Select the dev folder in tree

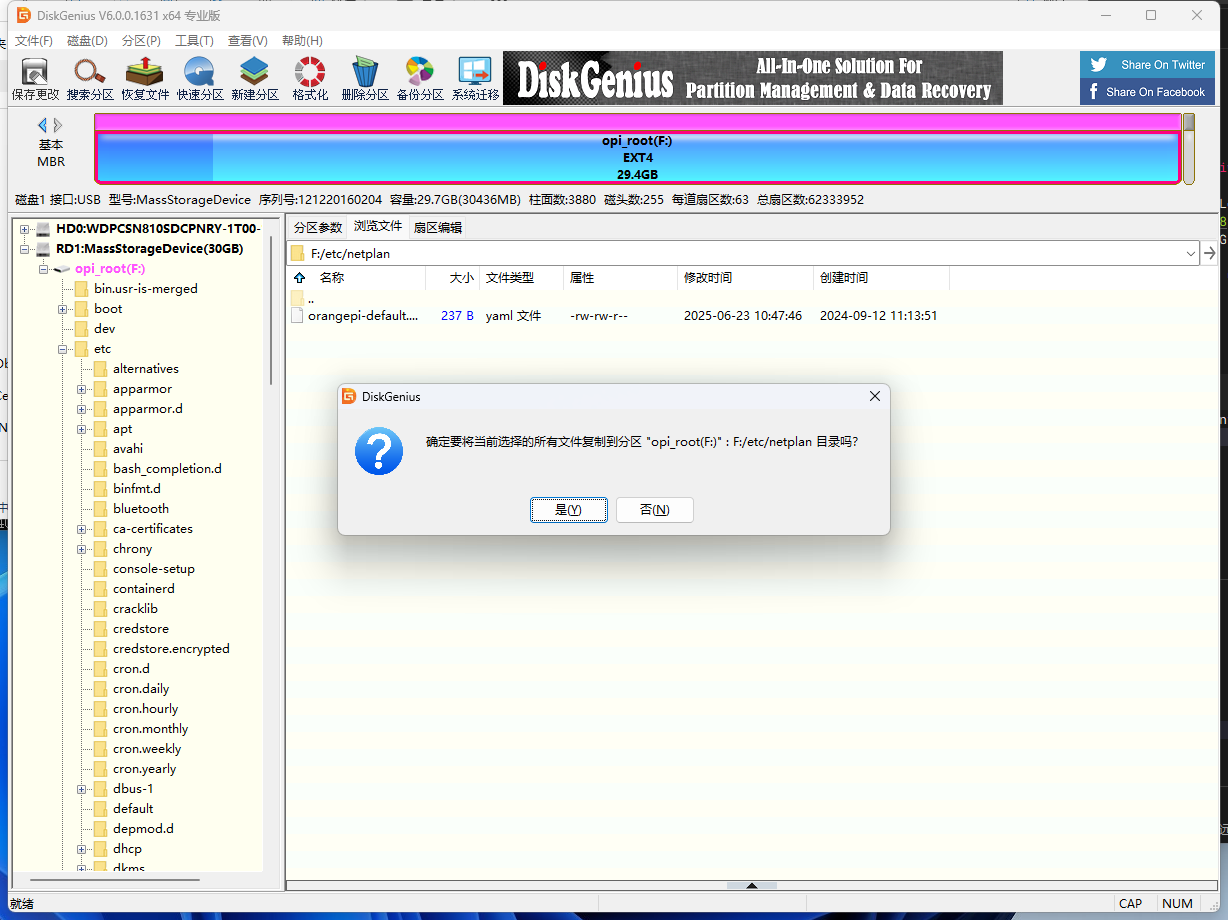tap(105, 329)
